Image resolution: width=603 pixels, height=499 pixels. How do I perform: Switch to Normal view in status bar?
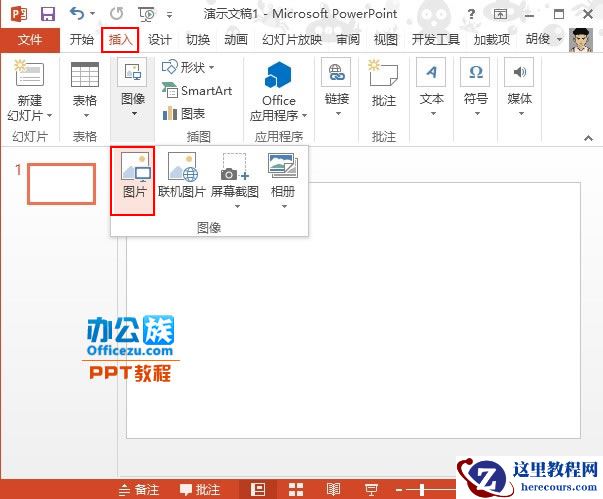click(x=258, y=489)
